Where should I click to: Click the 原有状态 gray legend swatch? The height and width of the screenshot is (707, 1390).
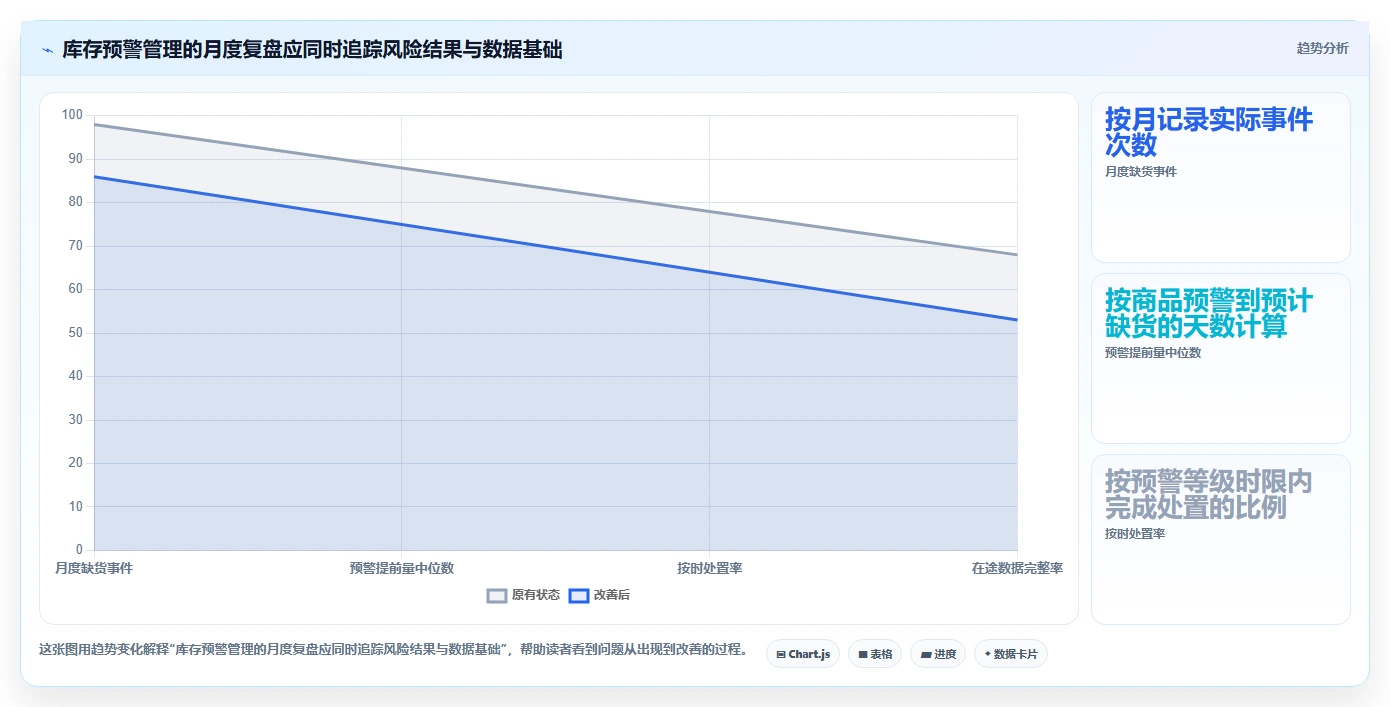[497, 595]
